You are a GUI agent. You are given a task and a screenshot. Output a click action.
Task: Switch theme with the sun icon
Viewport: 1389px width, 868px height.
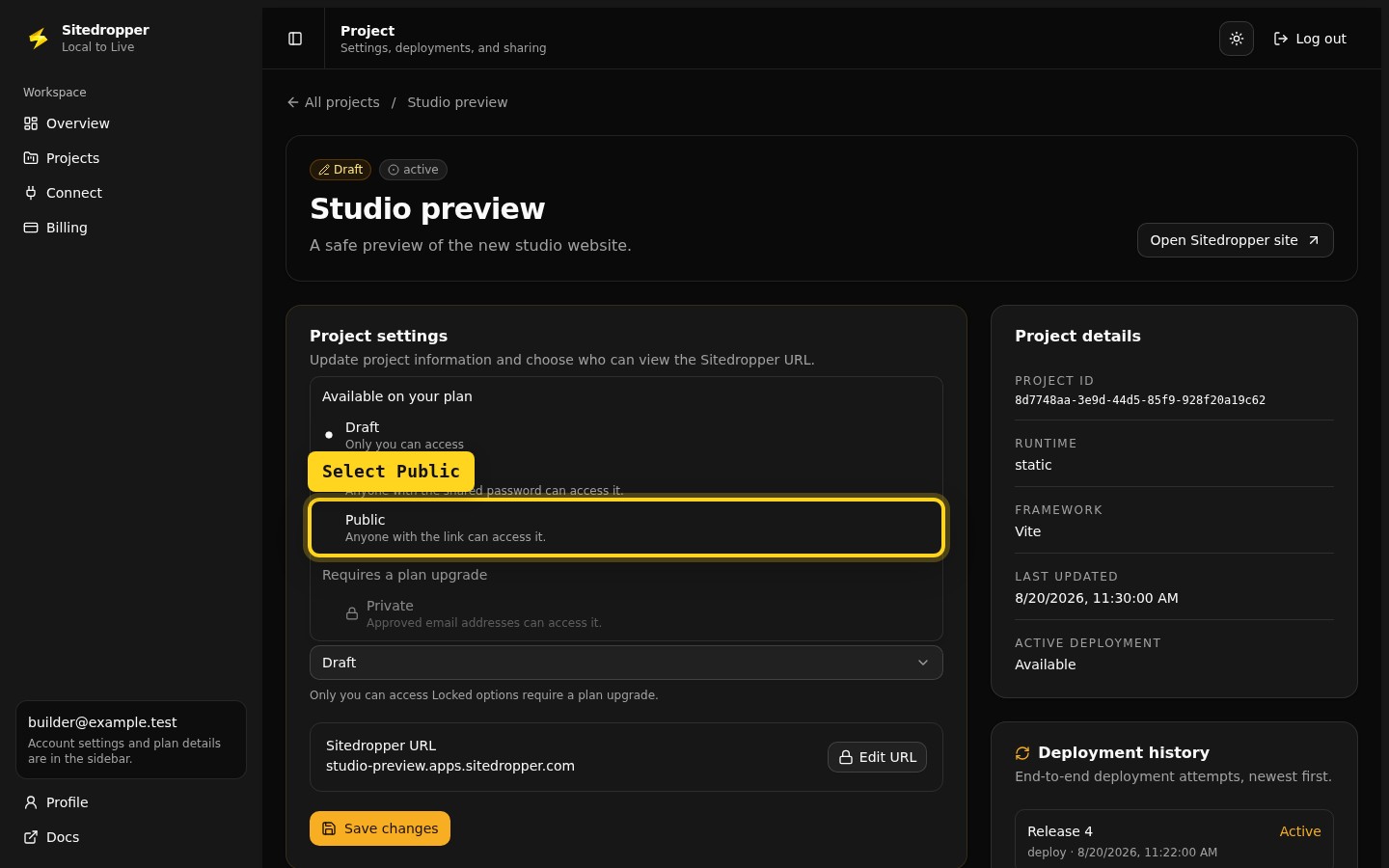click(x=1237, y=39)
